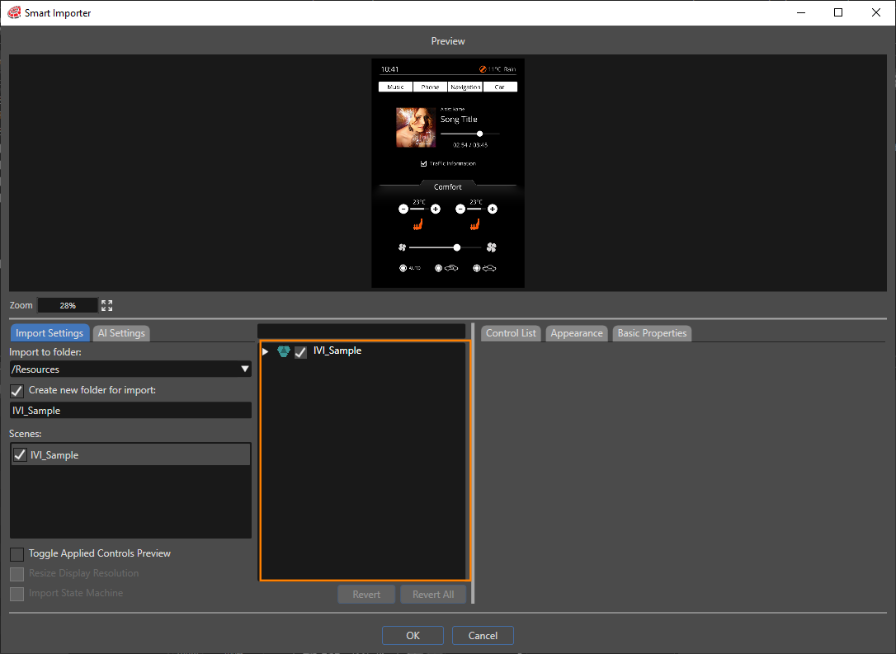
Task: Click the new folder name field IVI_Sample
Action: coord(130,410)
